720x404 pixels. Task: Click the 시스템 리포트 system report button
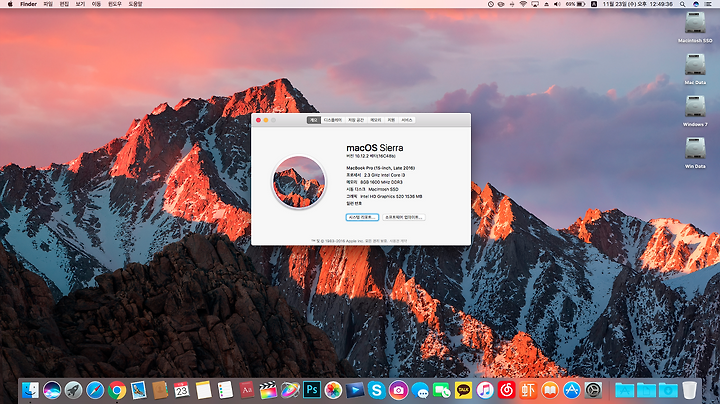click(362, 217)
